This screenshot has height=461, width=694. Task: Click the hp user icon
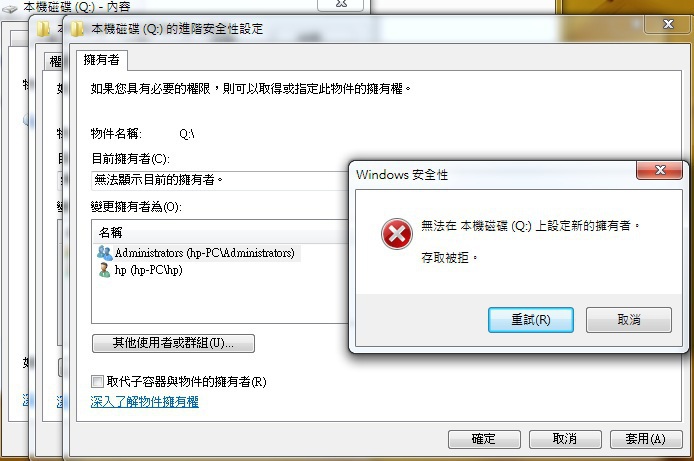(x=104, y=270)
